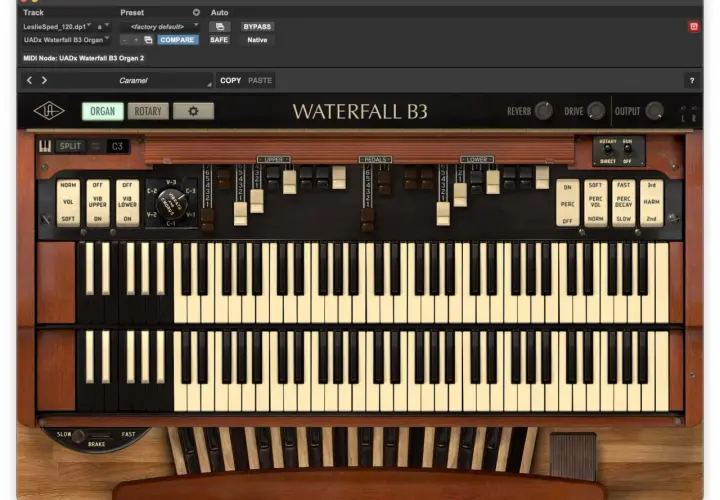Click the first brown UPPER drawbar
The width and height of the screenshot is (720, 500).
(207, 220)
